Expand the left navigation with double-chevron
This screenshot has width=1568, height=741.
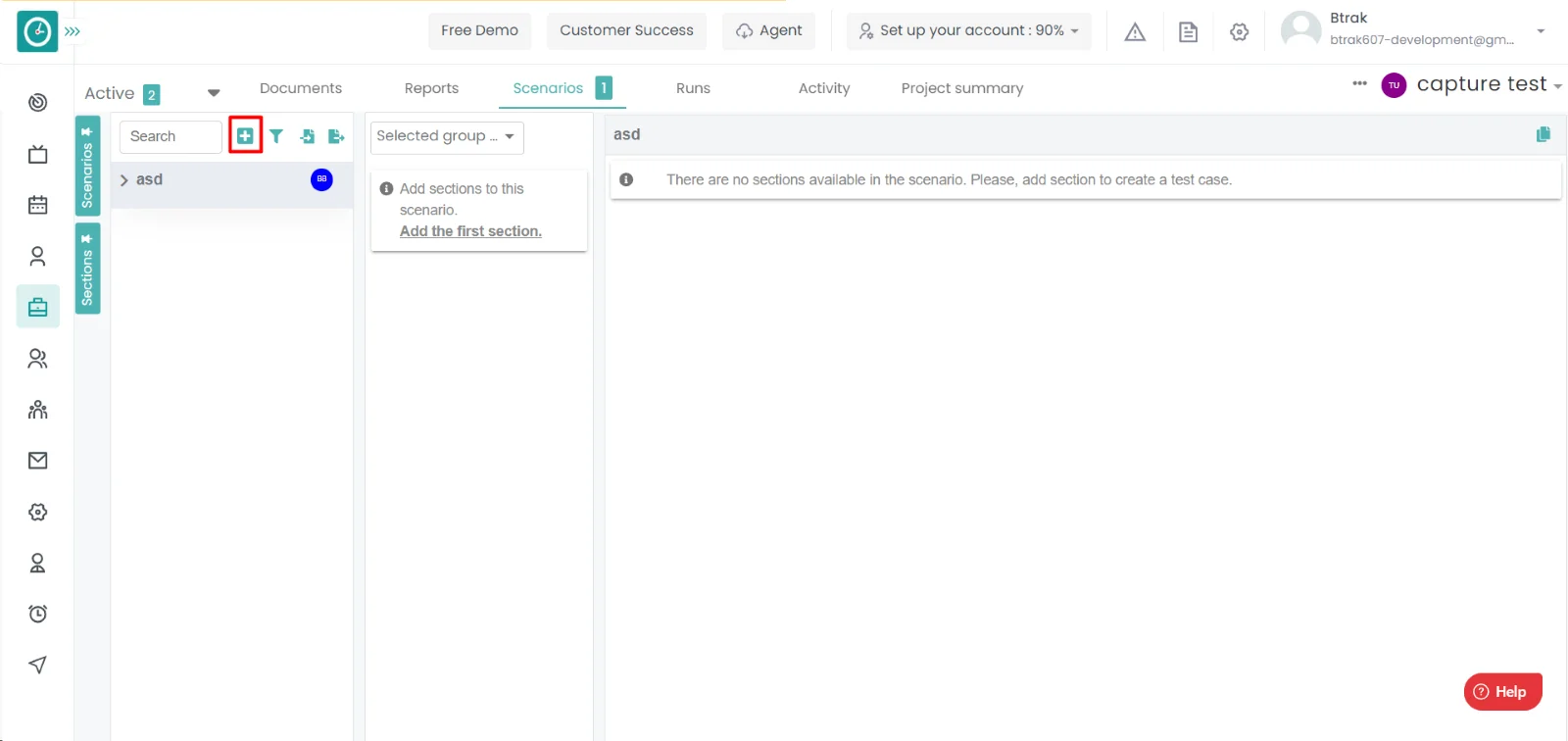click(73, 31)
